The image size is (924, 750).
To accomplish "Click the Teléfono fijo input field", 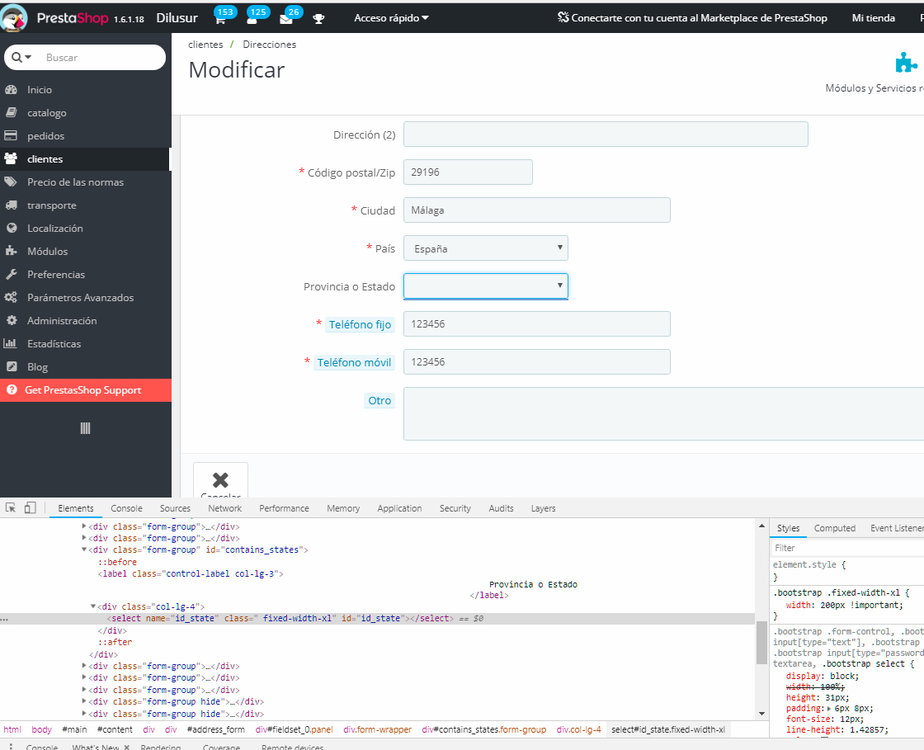I will click(x=537, y=324).
